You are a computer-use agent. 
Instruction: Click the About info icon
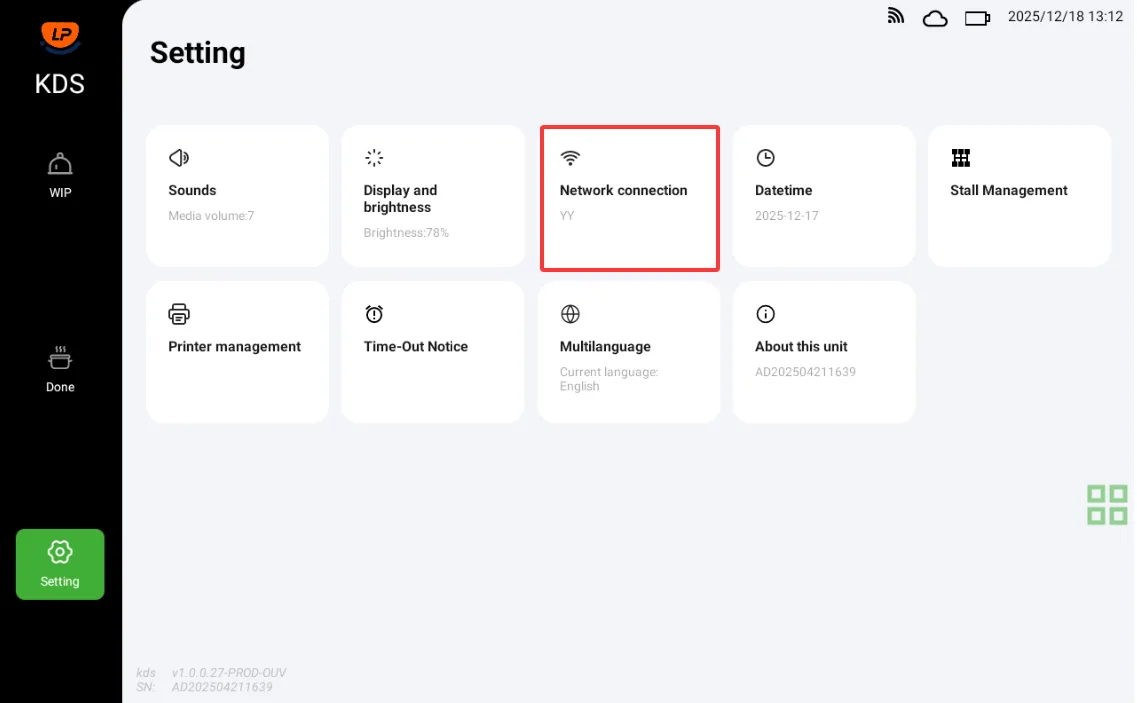point(765,314)
